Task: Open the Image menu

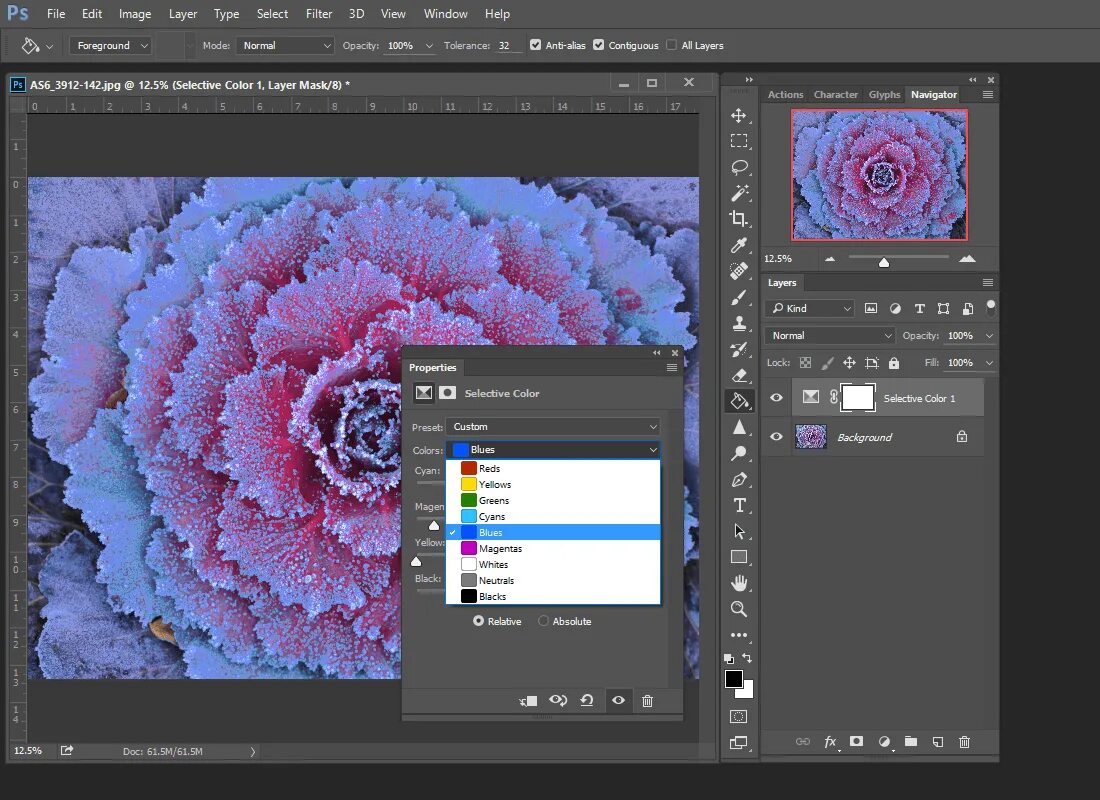Action: click(135, 14)
